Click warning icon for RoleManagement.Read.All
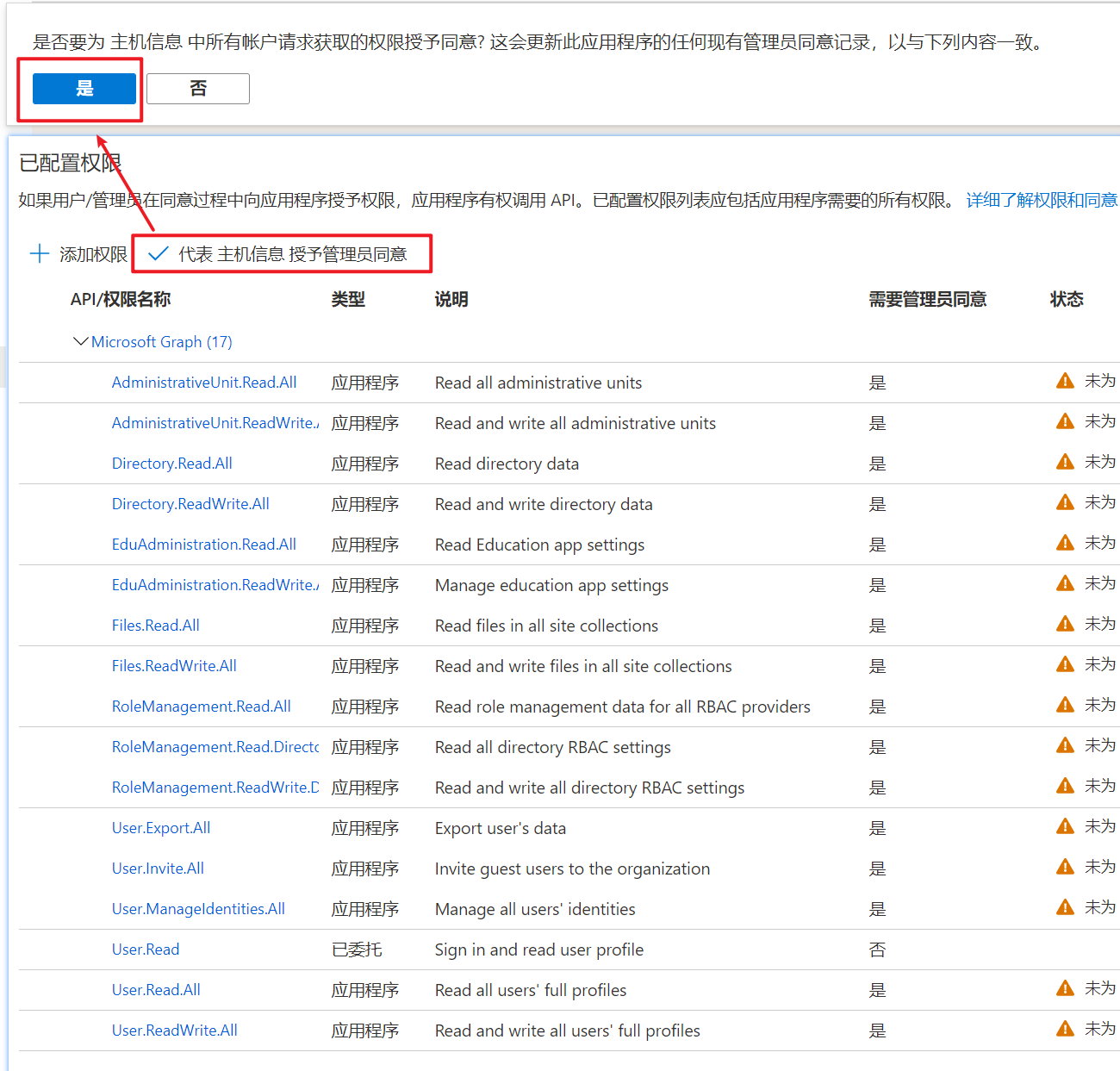This screenshot has width=1120, height=1071. (1065, 704)
